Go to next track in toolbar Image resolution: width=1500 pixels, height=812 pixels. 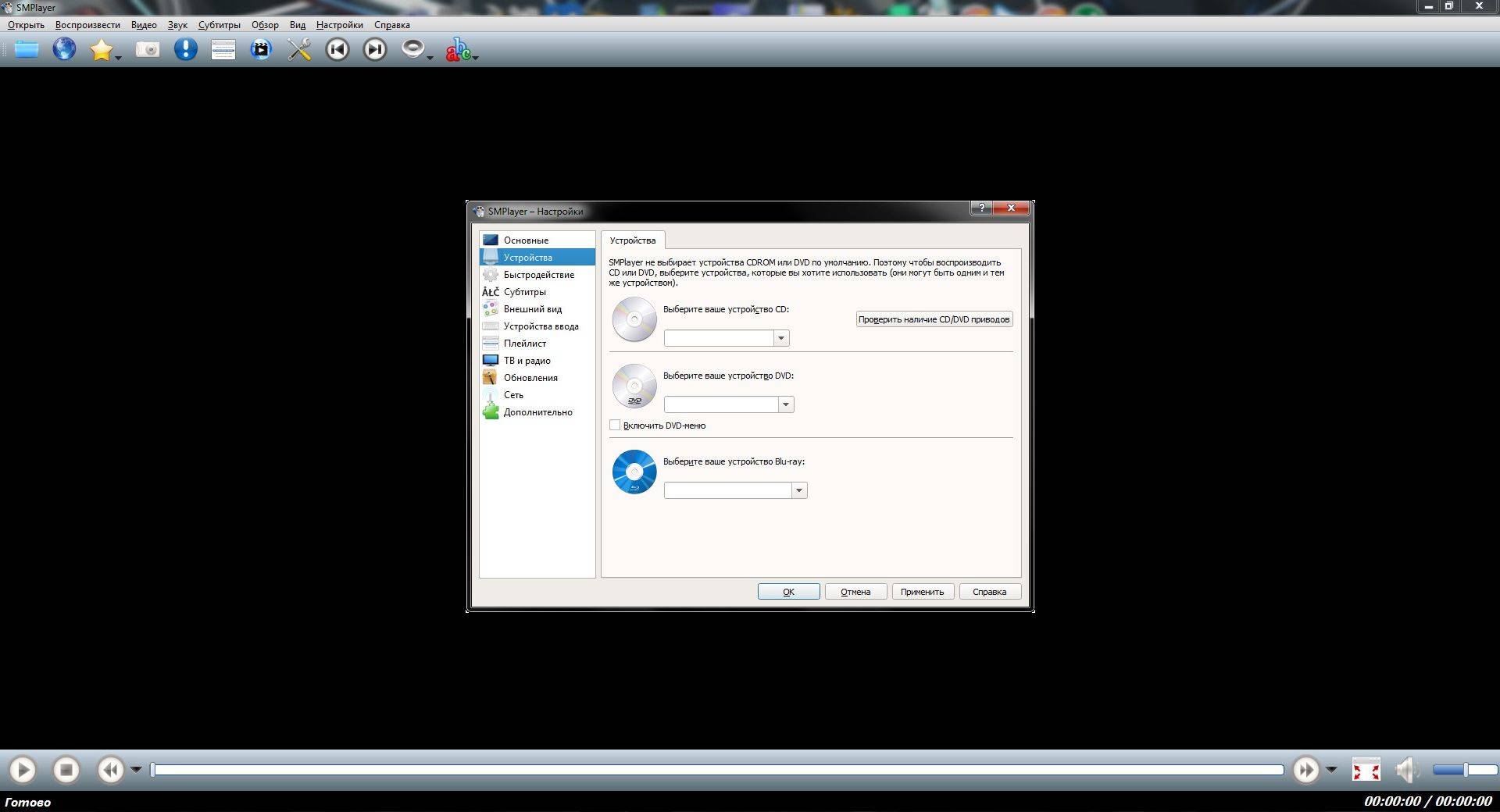(375, 50)
